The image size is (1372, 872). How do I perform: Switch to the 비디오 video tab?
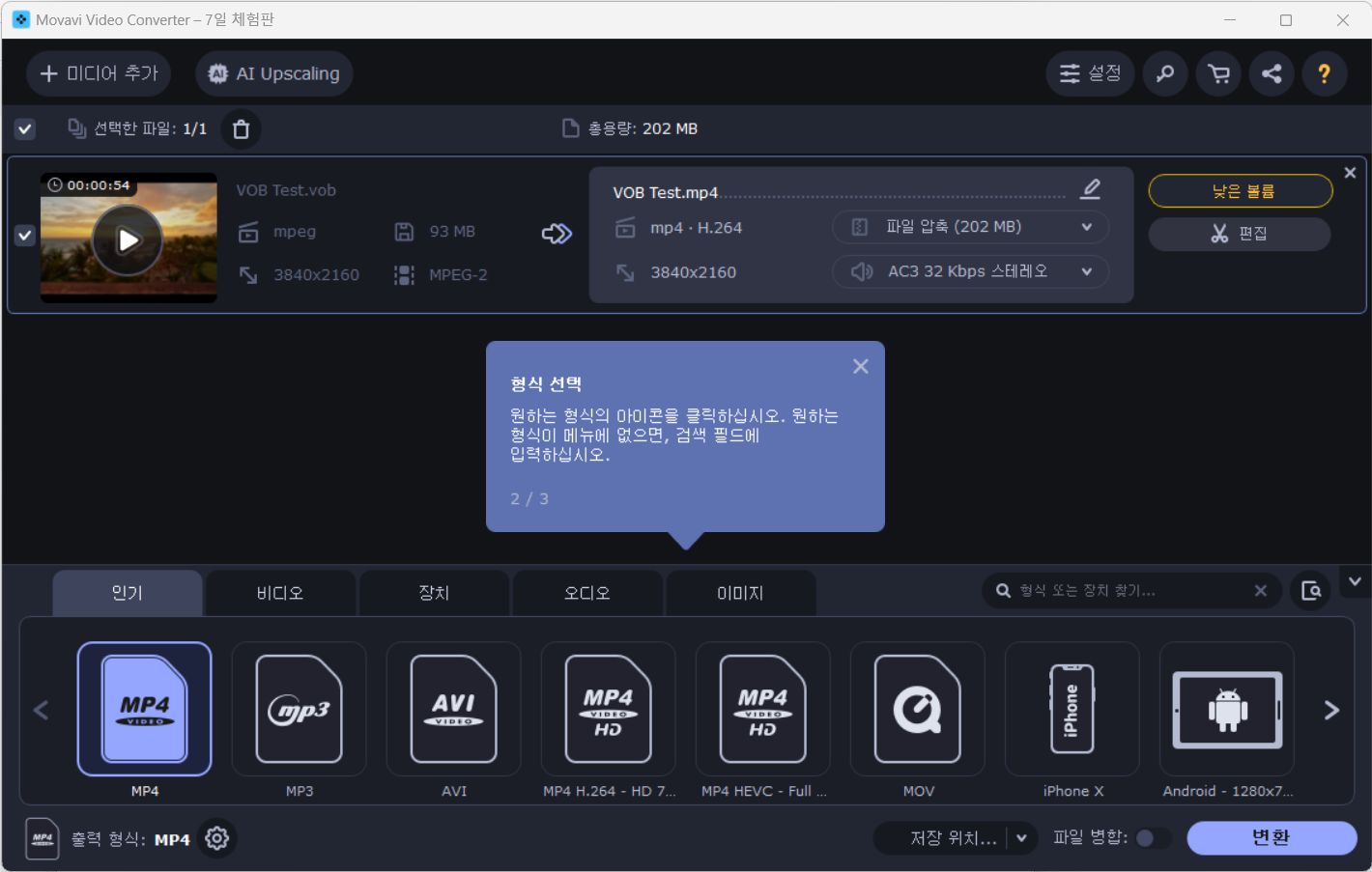pyautogui.click(x=280, y=593)
